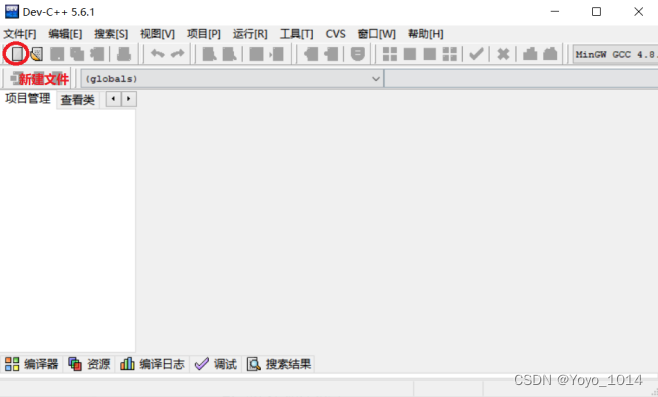This screenshot has width=658, height=397.
Task: Open the 搜索结果 bottom tab
Action: point(279,364)
